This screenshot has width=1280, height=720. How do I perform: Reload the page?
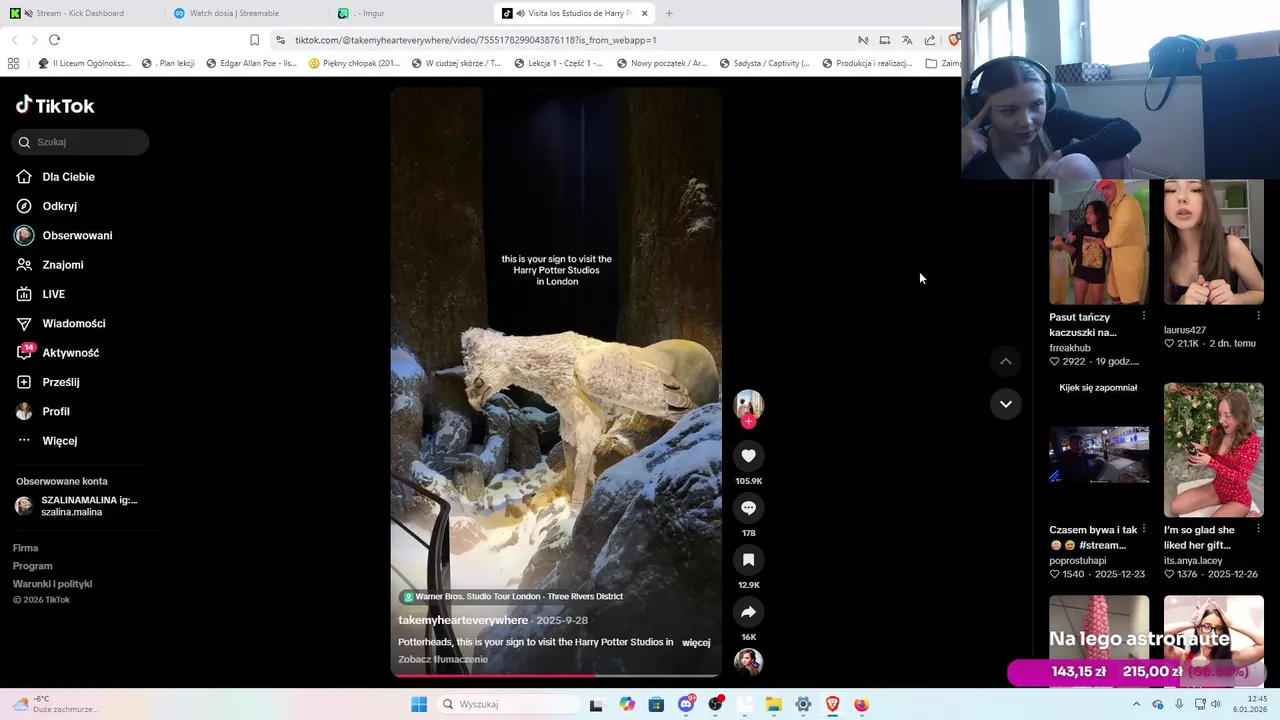point(54,40)
